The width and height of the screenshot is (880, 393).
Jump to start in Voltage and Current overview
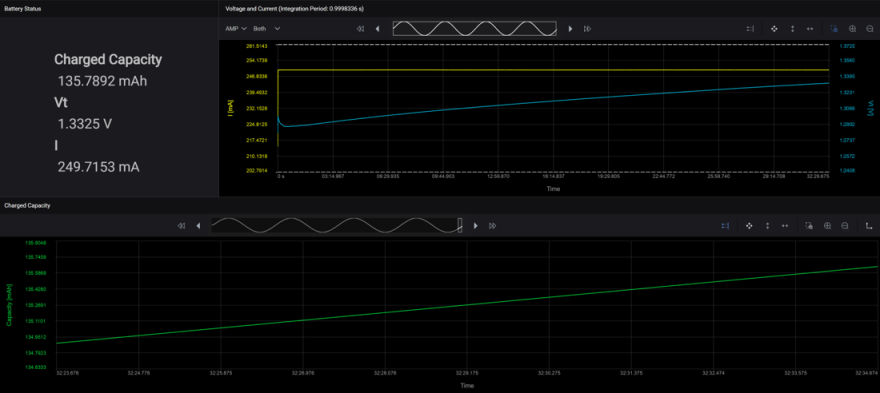[360, 29]
